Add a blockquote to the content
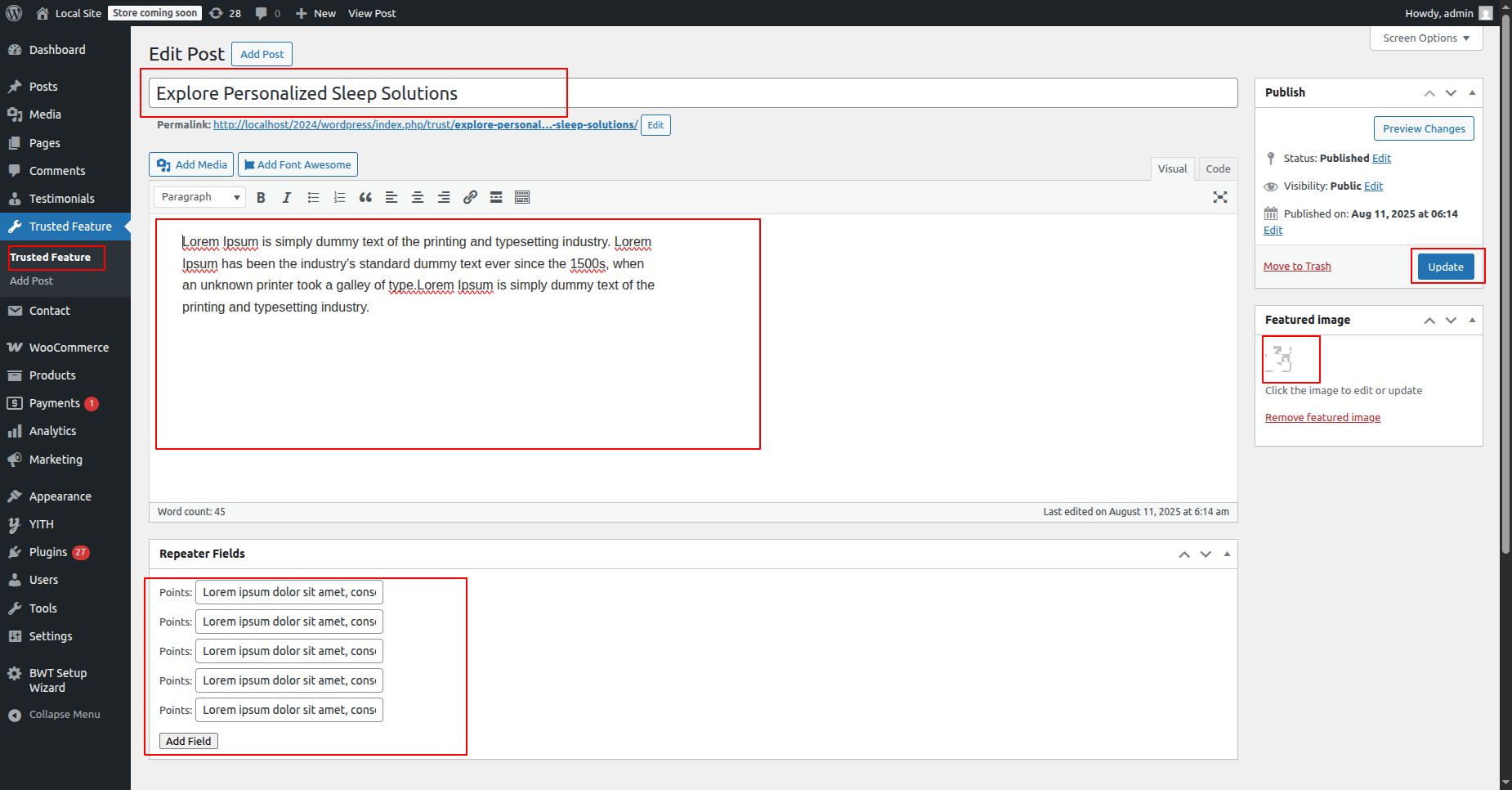1512x790 pixels. click(x=365, y=197)
